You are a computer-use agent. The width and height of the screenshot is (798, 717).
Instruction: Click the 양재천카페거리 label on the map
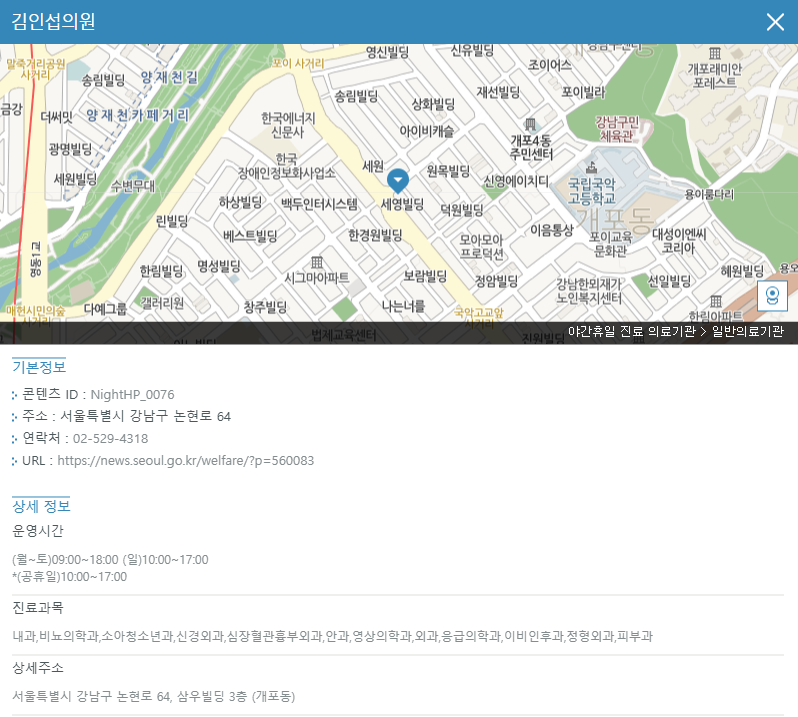click(137, 116)
